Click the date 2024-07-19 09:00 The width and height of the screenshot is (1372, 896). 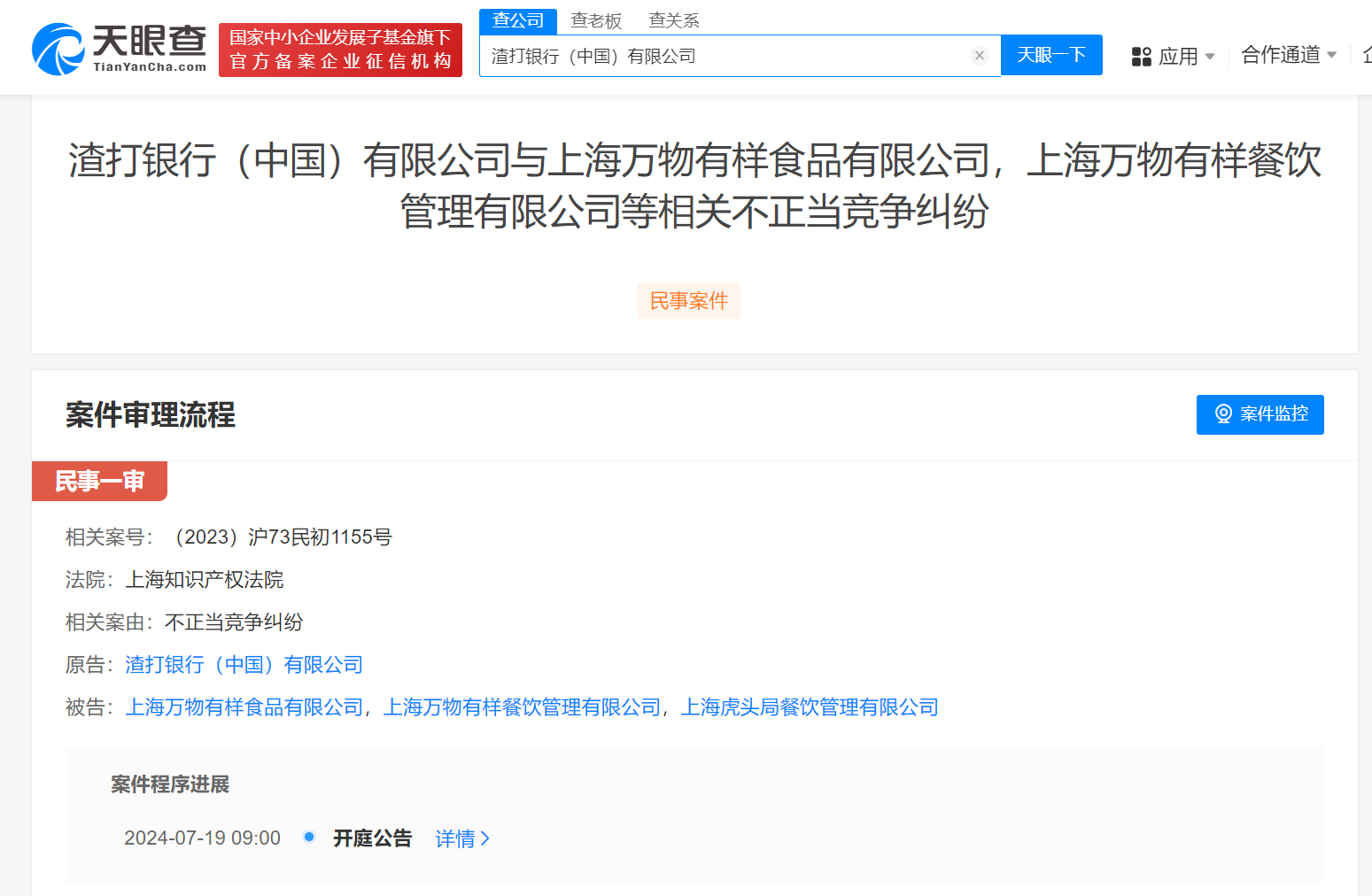point(202,838)
